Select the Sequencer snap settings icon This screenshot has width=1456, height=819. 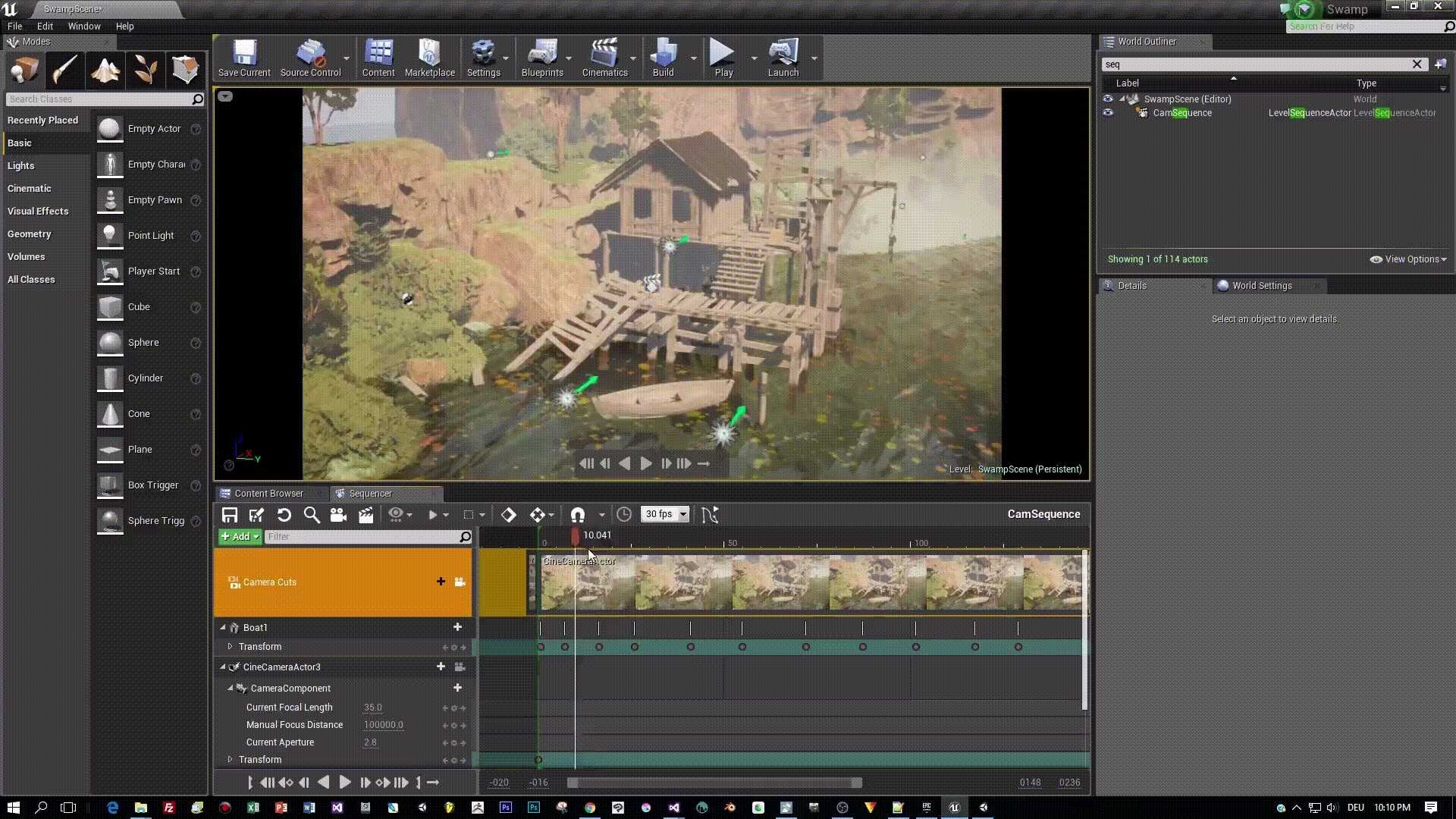pos(577,514)
